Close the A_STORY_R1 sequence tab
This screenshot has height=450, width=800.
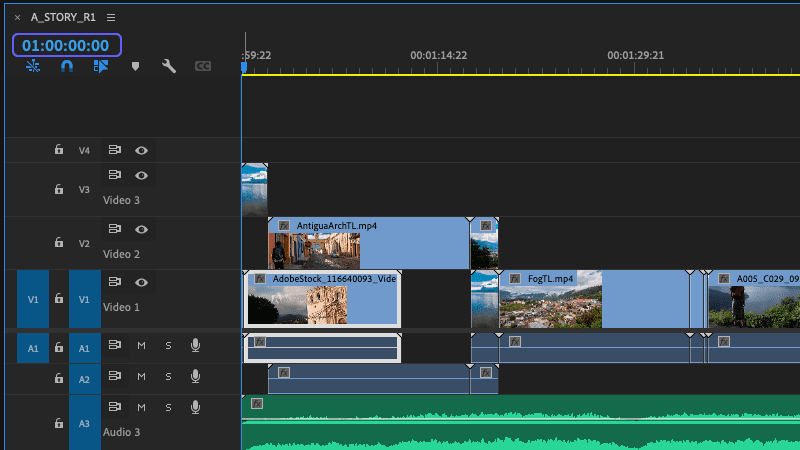point(17,17)
